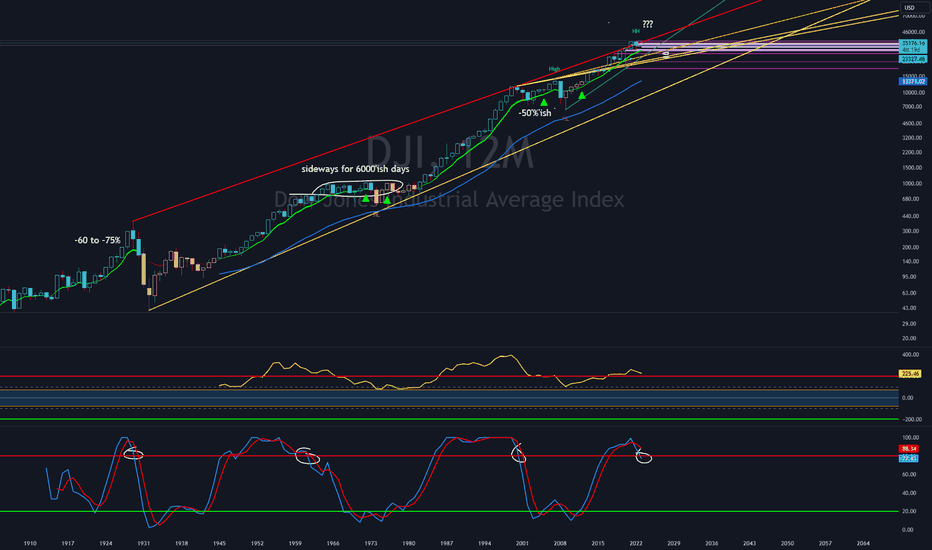The height and width of the screenshot is (550, 932).
Task: Select the white ellipse around the sideways candles
Action: click(358, 188)
